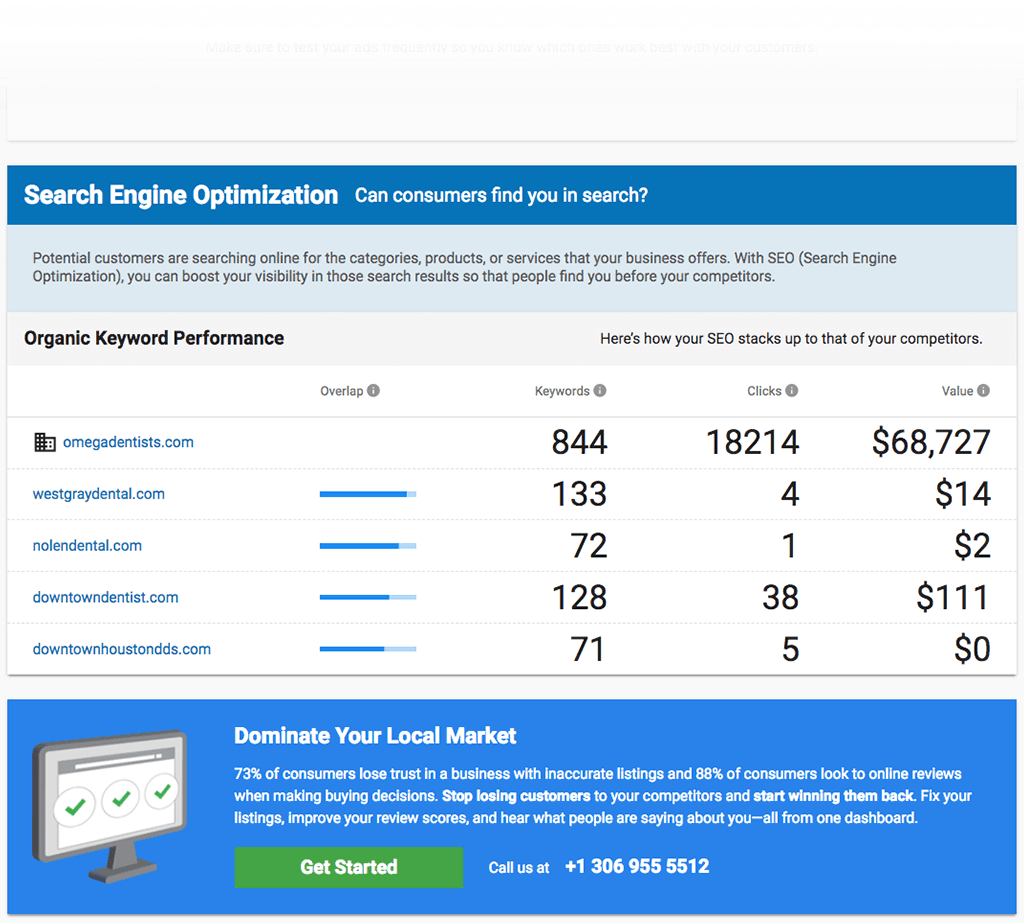Select the value $14
1024x923 pixels.
tap(963, 494)
